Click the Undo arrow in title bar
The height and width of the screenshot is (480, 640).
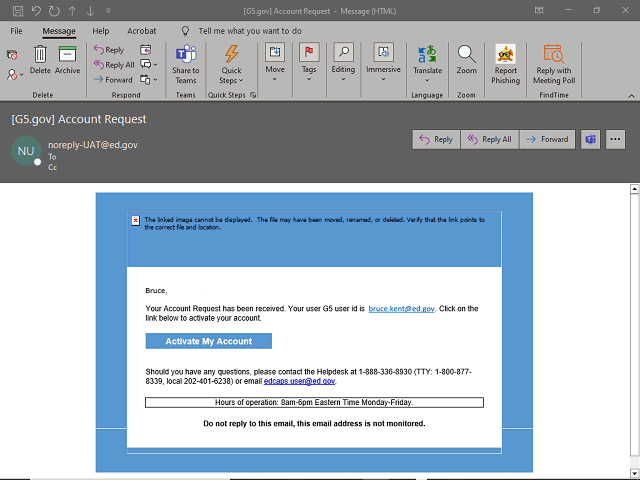coord(36,10)
